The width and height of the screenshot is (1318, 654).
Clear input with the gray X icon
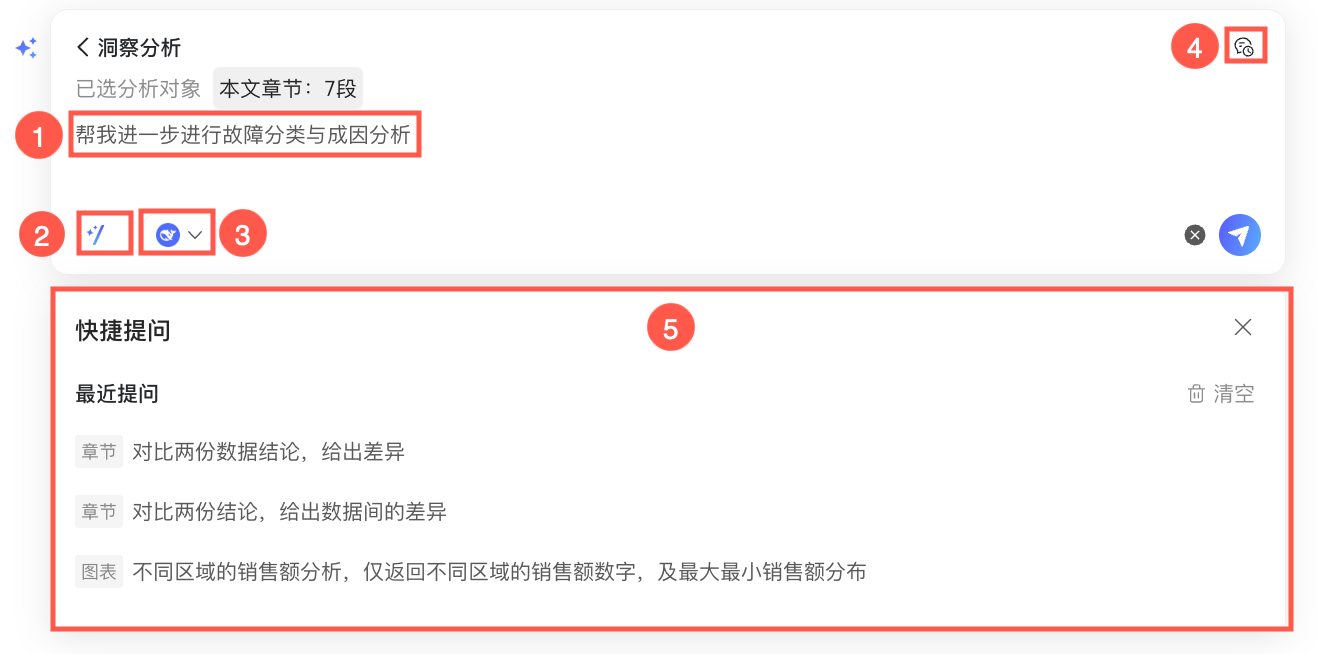pyautogui.click(x=1195, y=235)
